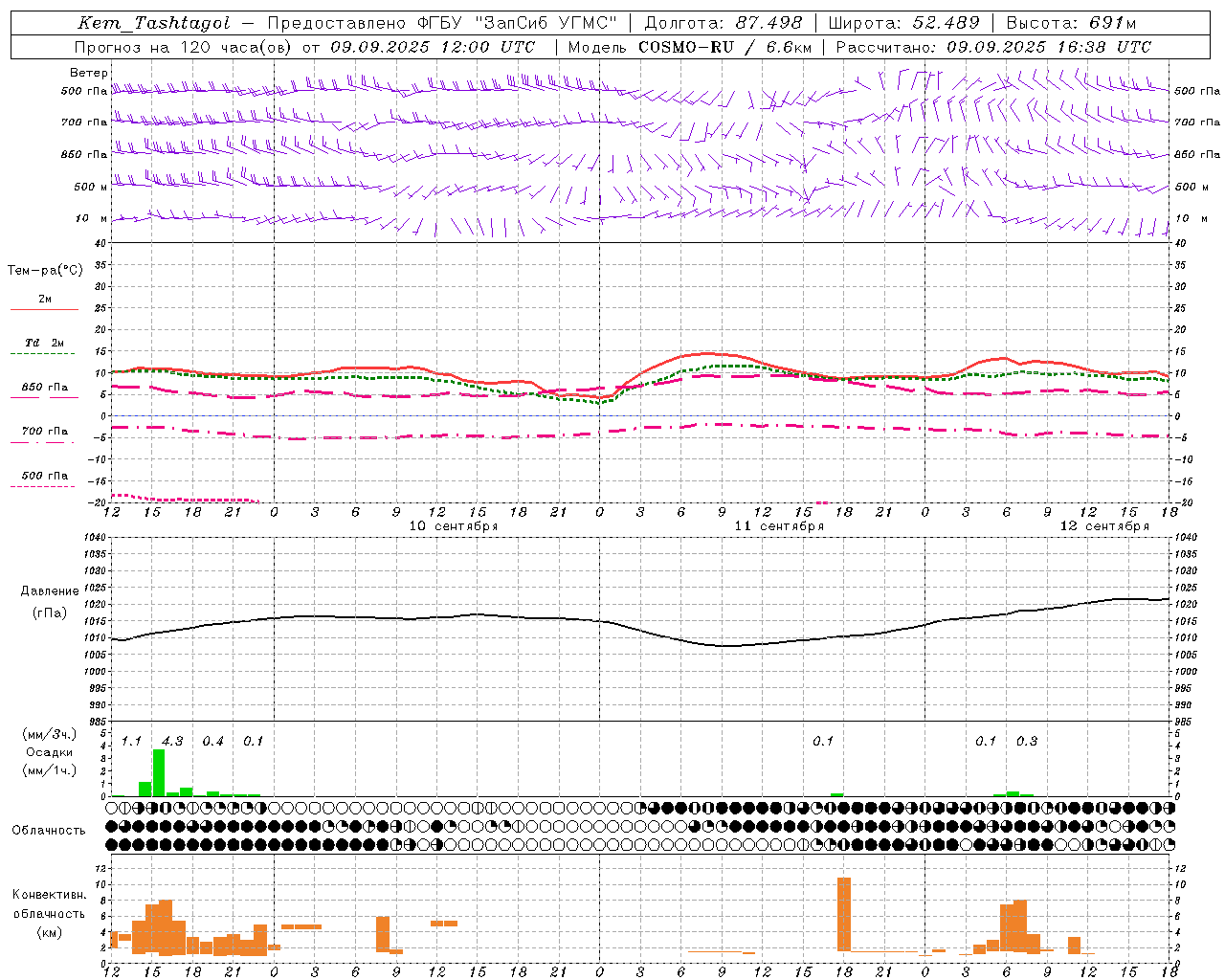Image resolution: width=1225 pixels, height=980 pixels.
Task: Click the pink dotted 500 гПа legend line sample
Action: [x=44, y=486]
